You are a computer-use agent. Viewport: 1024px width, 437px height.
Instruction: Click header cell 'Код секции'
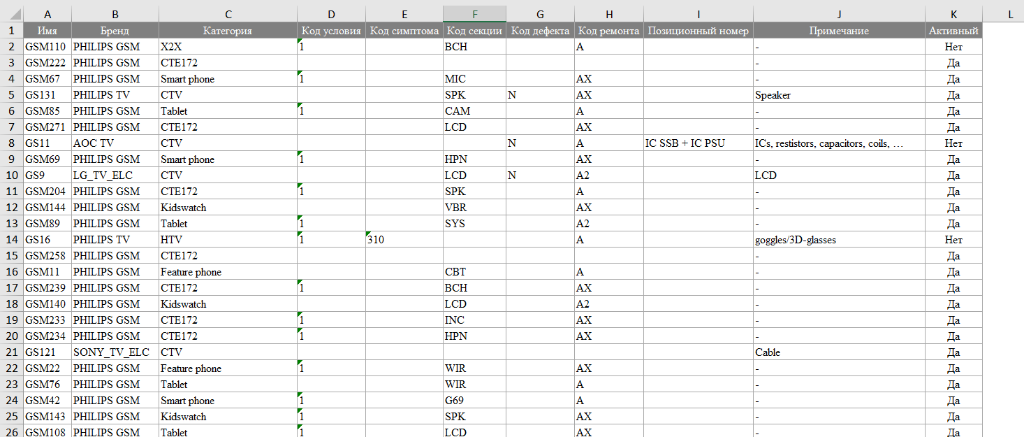(x=475, y=31)
